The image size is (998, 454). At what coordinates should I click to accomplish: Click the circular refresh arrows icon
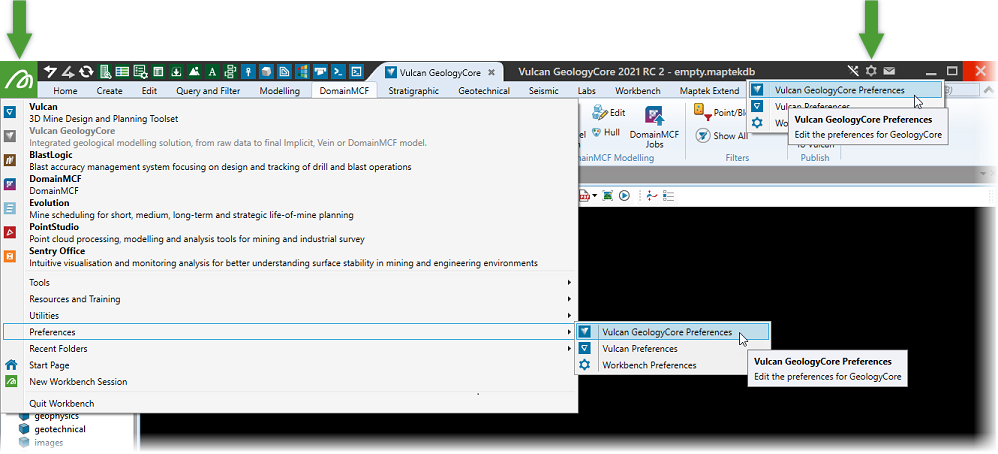point(86,72)
